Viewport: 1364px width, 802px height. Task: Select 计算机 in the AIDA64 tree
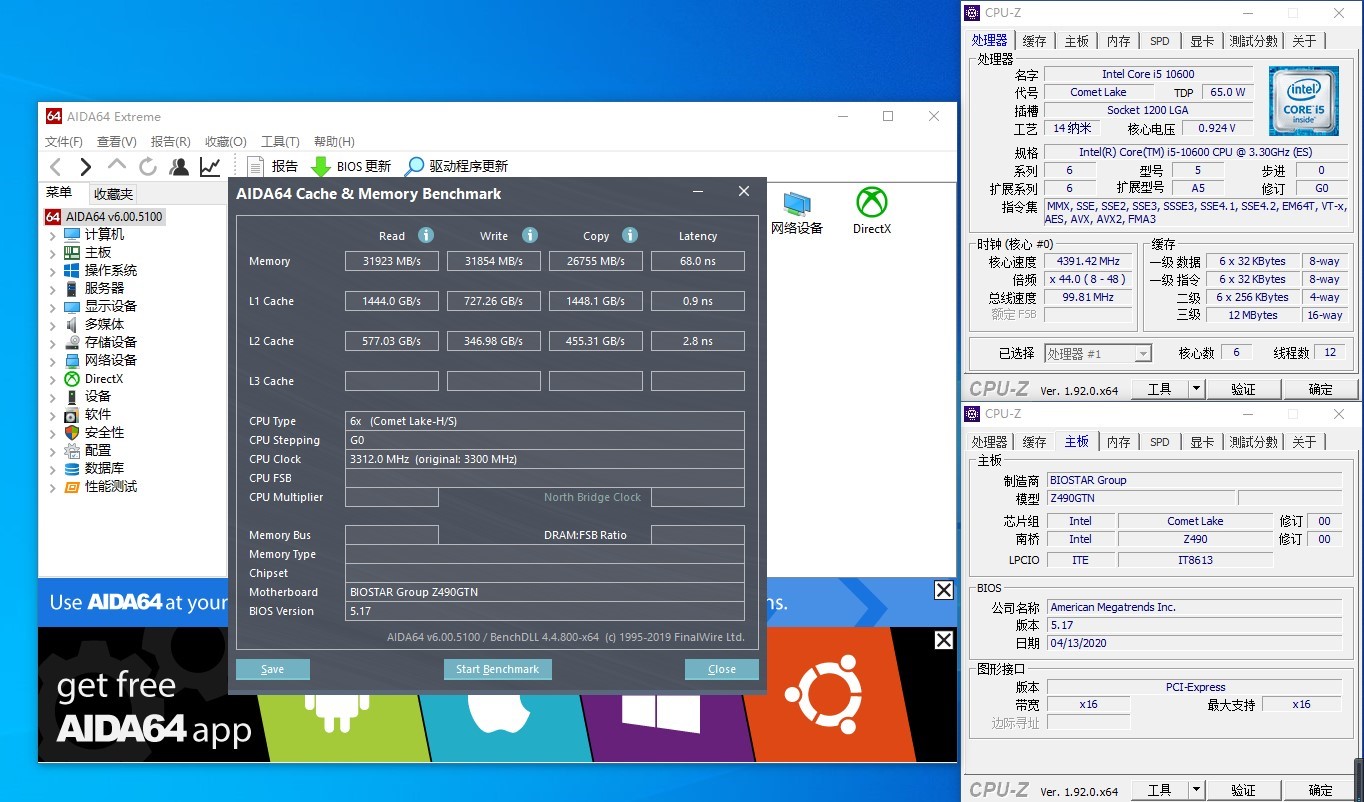click(x=94, y=234)
